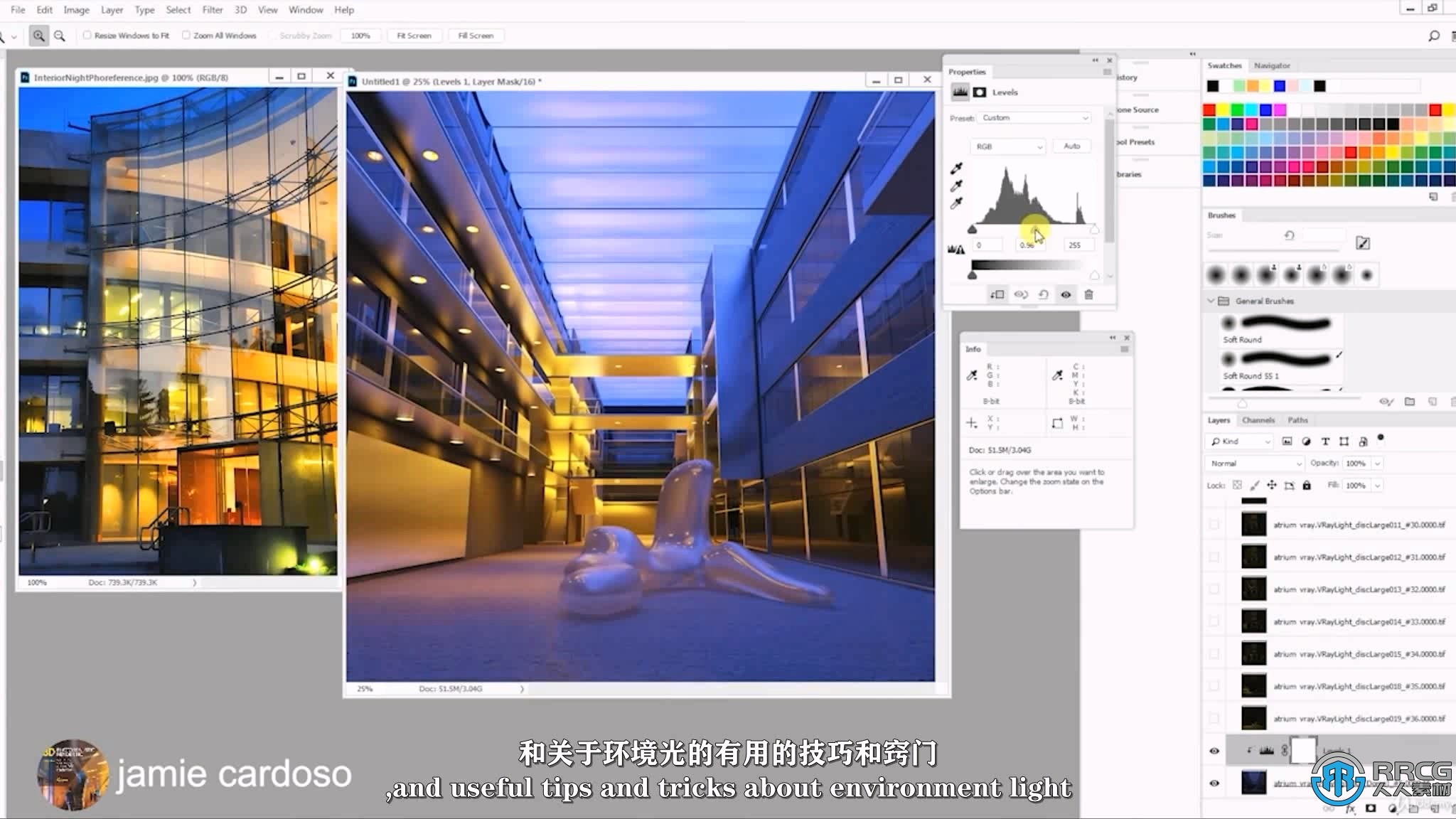Viewport: 1456px width, 819px height.
Task: Open zoom tool preset picker arrow
Action: click(x=14, y=36)
